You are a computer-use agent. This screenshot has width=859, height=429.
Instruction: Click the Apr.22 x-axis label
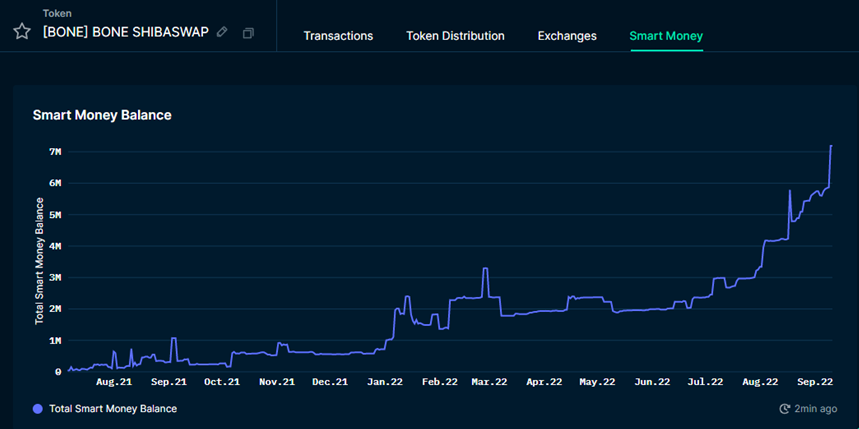pos(543,381)
